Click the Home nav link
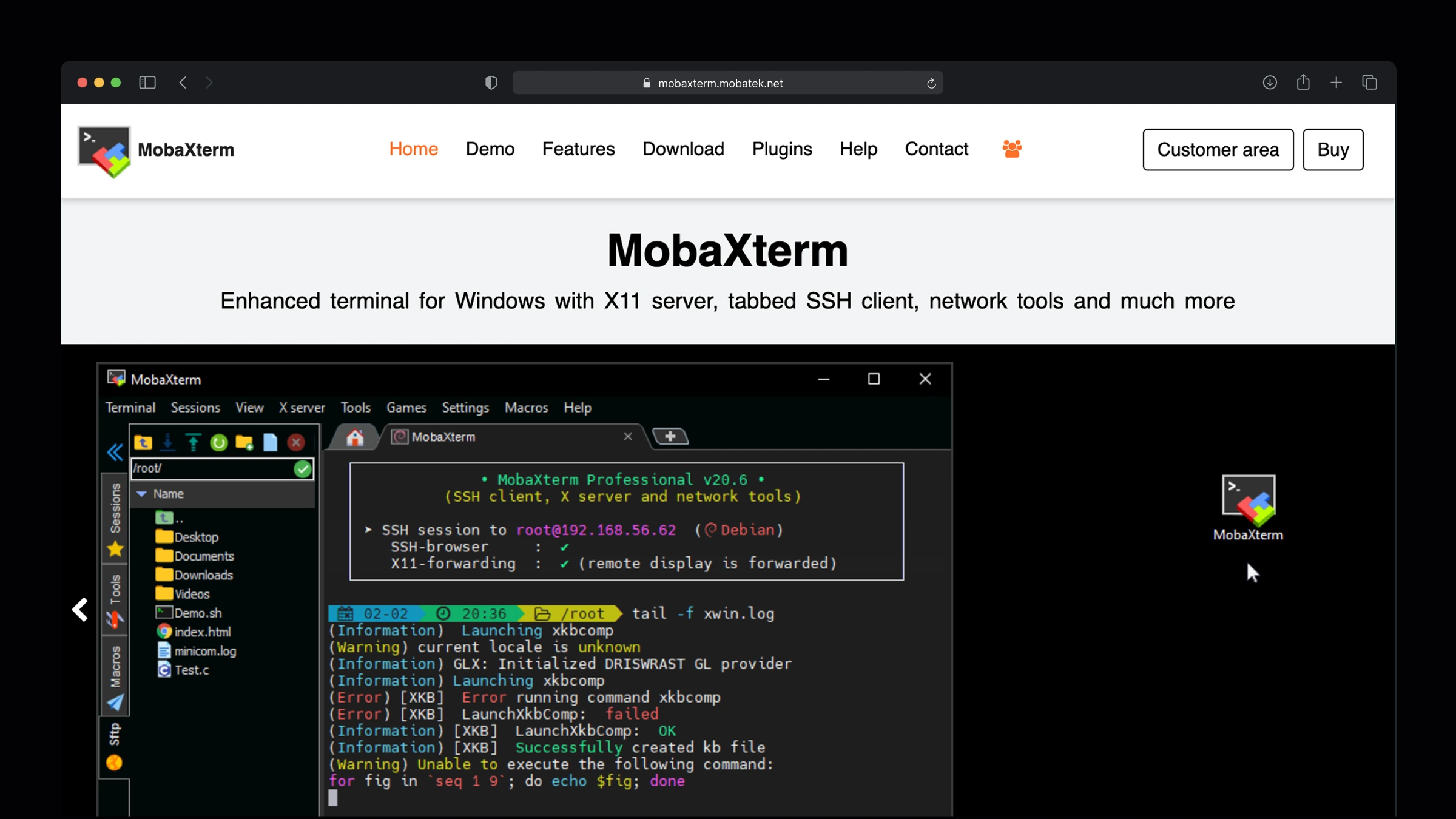Image resolution: width=1456 pixels, height=819 pixels. point(414,149)
